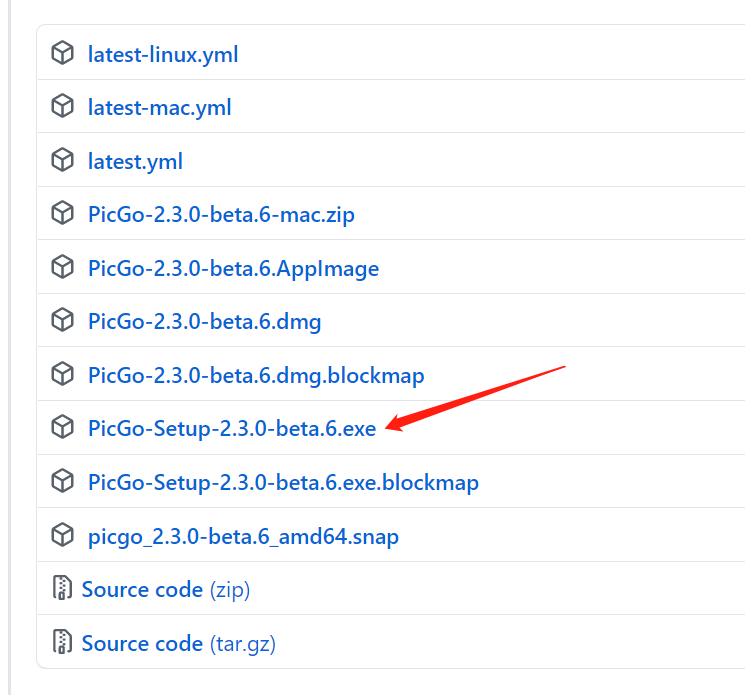
Task: Click package icon beside PicGo-Setup-2.3.0-beta.6.exe
Action: pos(62,428)
